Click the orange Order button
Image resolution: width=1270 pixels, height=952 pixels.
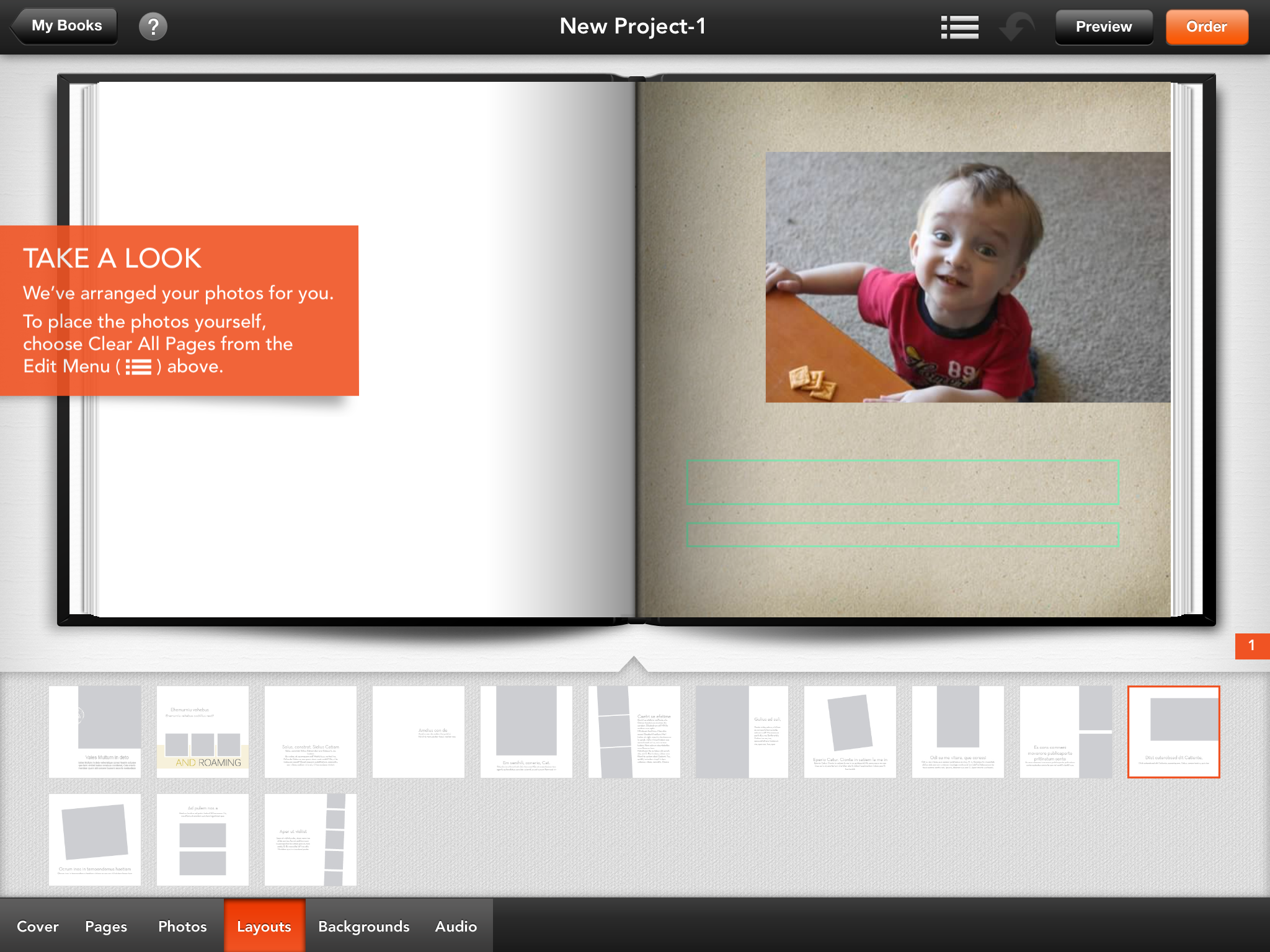(1206, 27)
